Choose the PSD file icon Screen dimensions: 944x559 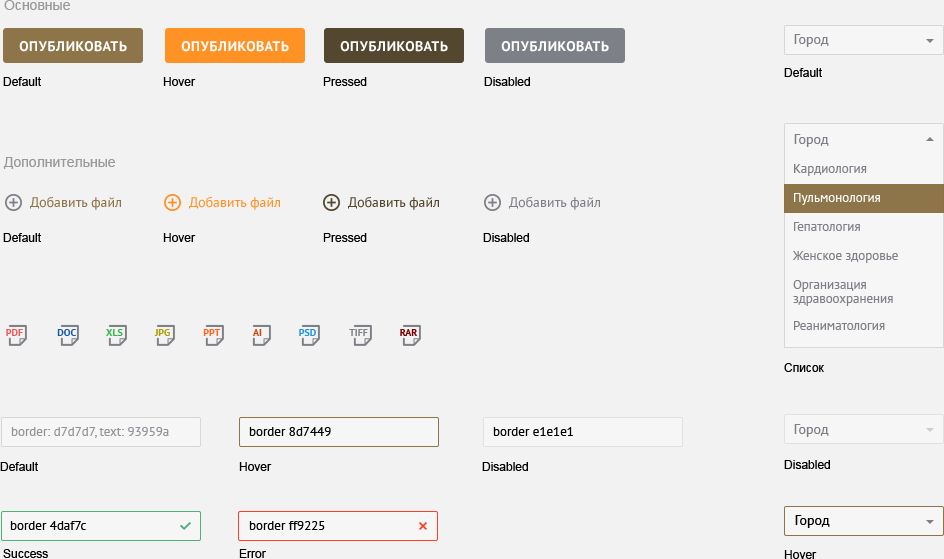(309, 336)
